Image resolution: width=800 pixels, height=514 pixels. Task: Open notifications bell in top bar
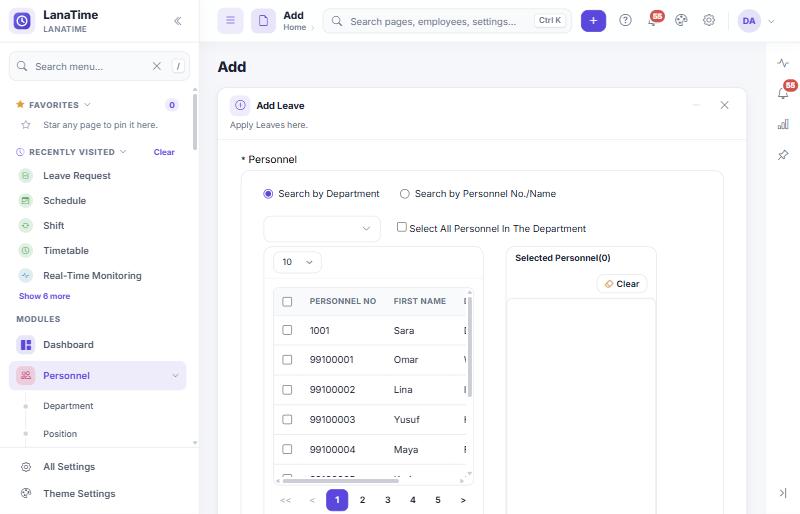653,20
